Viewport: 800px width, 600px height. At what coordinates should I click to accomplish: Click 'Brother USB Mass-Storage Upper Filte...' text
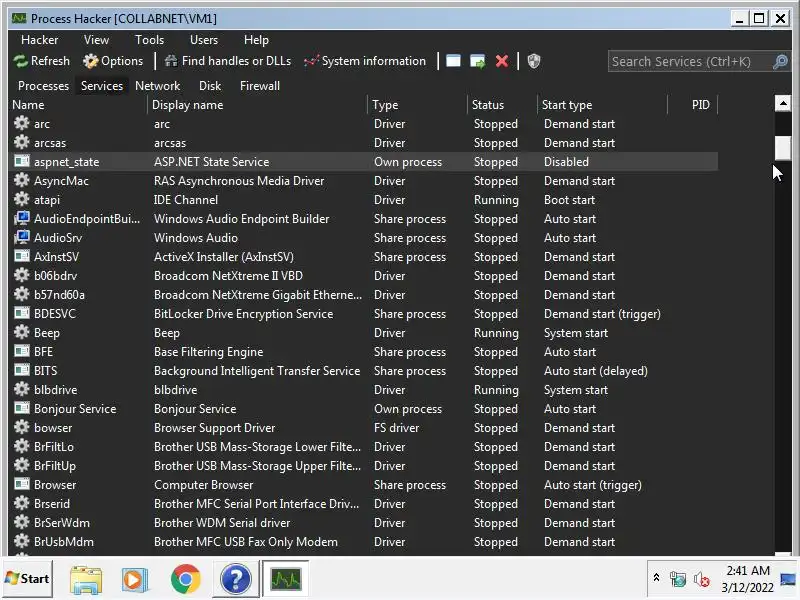tap(257, 466)
